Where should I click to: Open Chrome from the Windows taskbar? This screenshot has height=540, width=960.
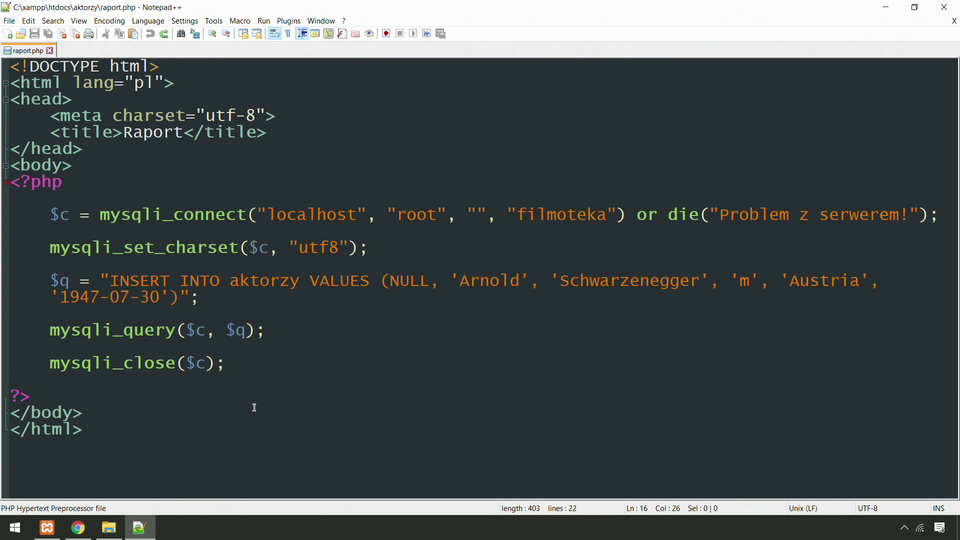coord(78,527)
